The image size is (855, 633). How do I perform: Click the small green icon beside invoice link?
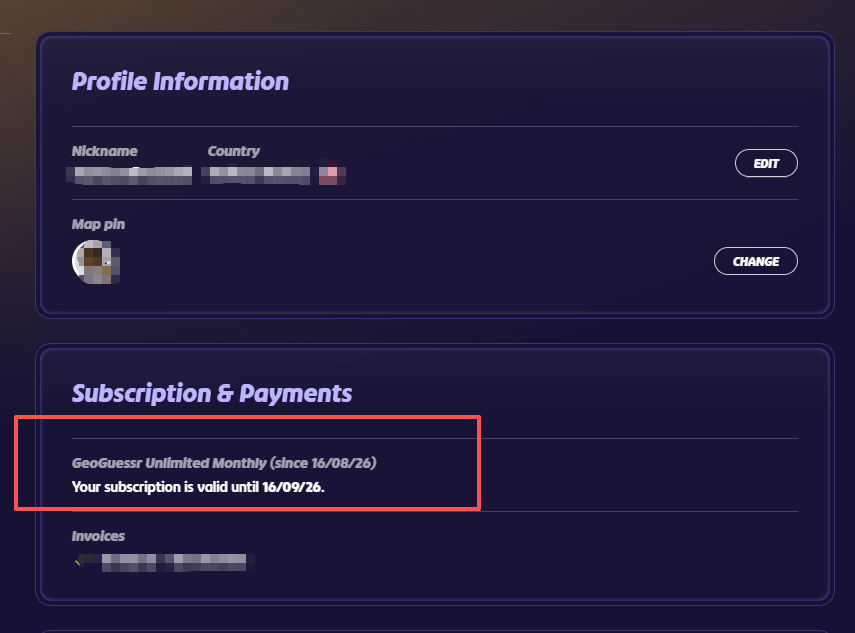coord(77,562)
